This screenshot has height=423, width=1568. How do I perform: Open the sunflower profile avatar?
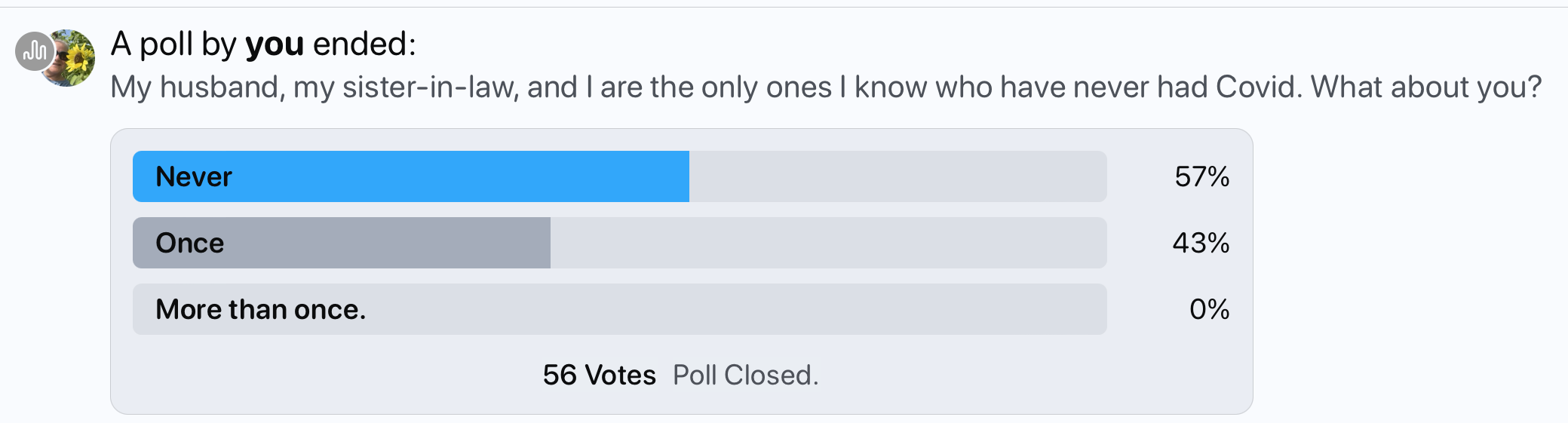(x=75, y=59)
